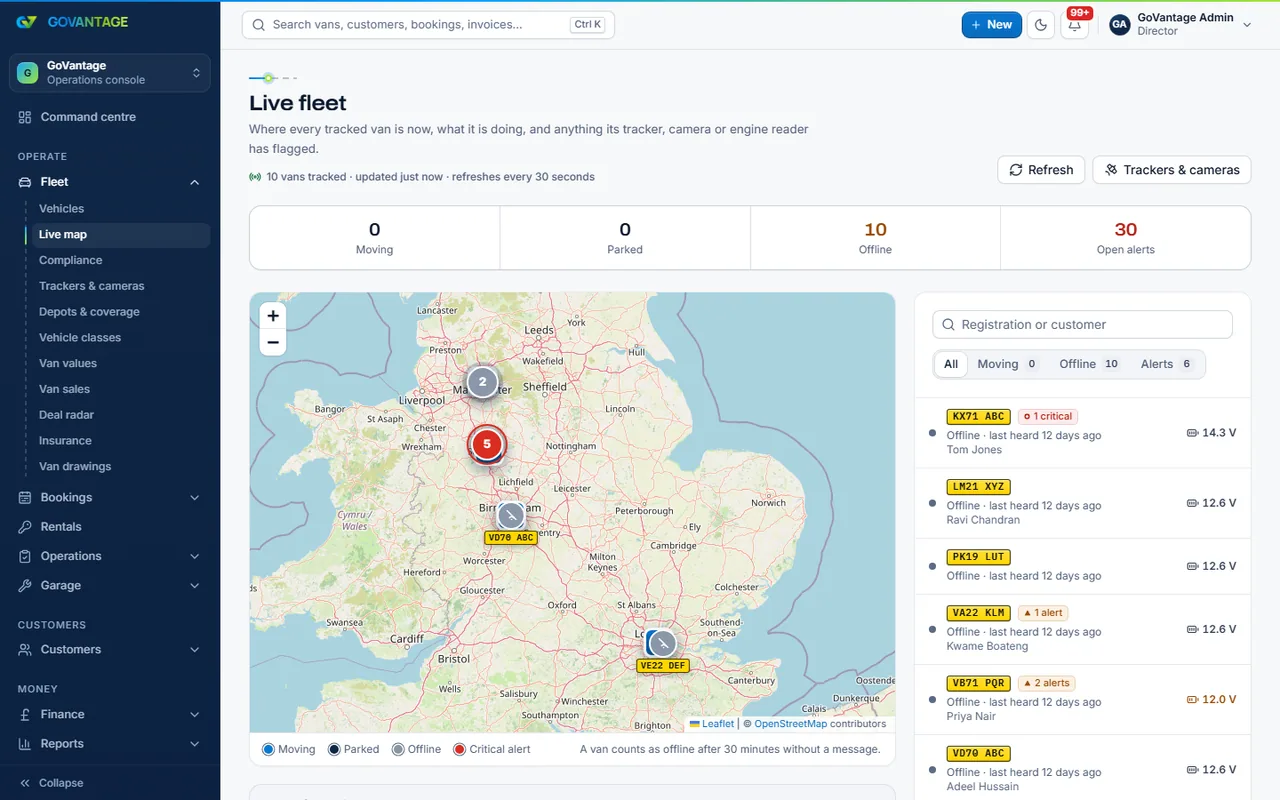Viewport: 1280px width, 800px height.
Task: Click the Bookings calendar icon
Action: [25, 498]
